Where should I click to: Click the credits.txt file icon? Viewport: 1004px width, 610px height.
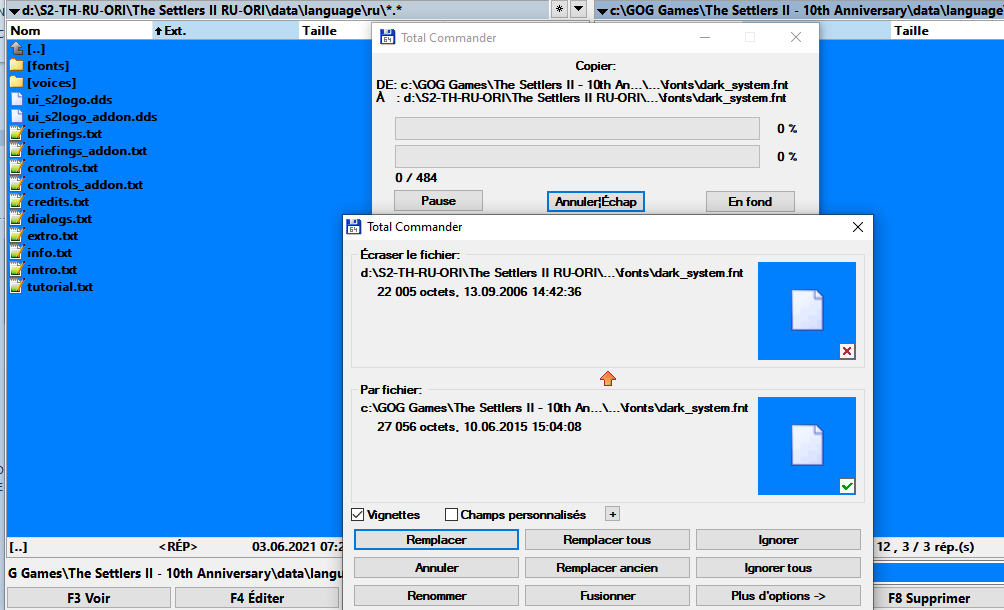(x=17, y=201)
